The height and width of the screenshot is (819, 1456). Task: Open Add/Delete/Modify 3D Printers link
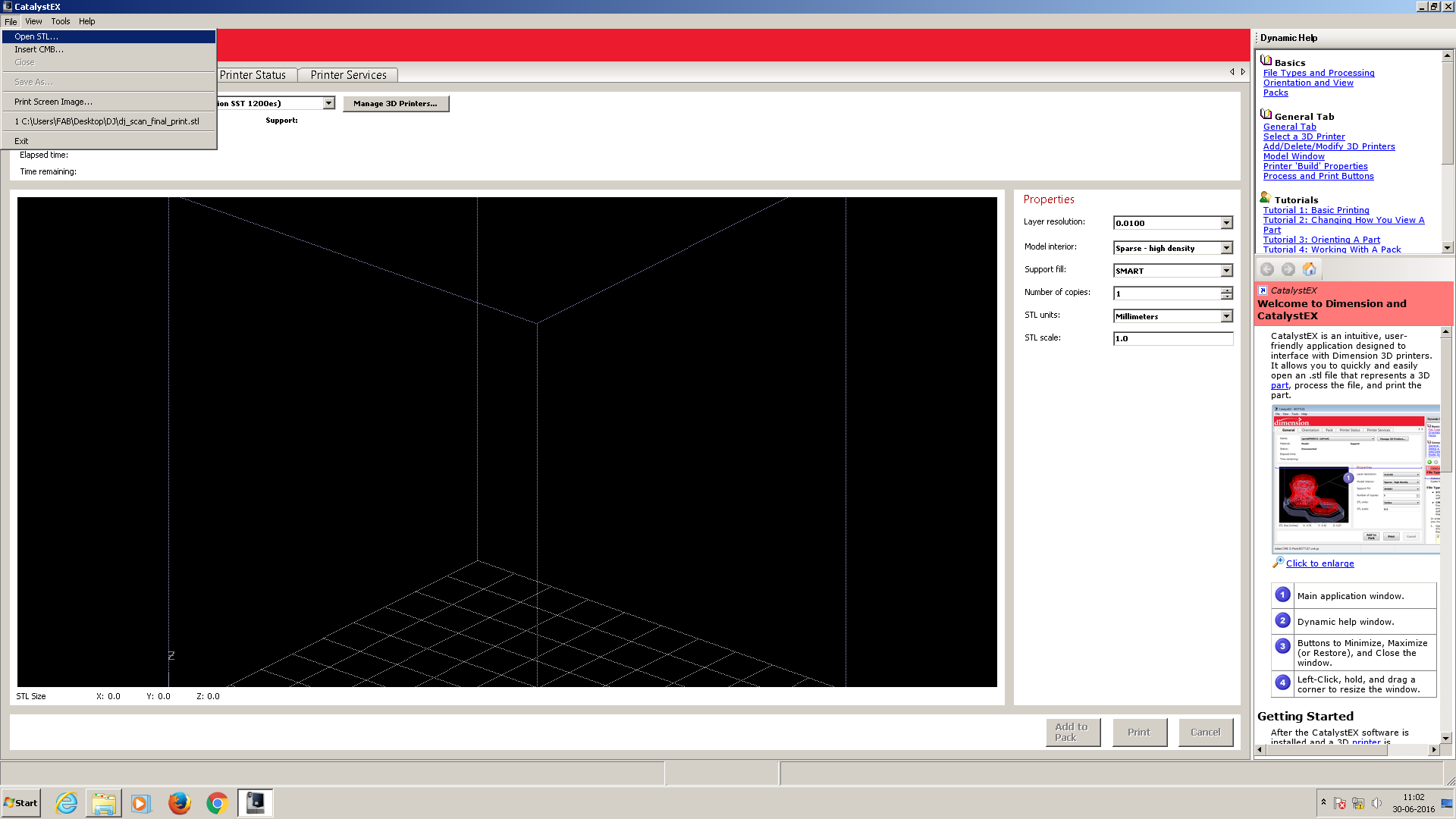coord(1329,146)
